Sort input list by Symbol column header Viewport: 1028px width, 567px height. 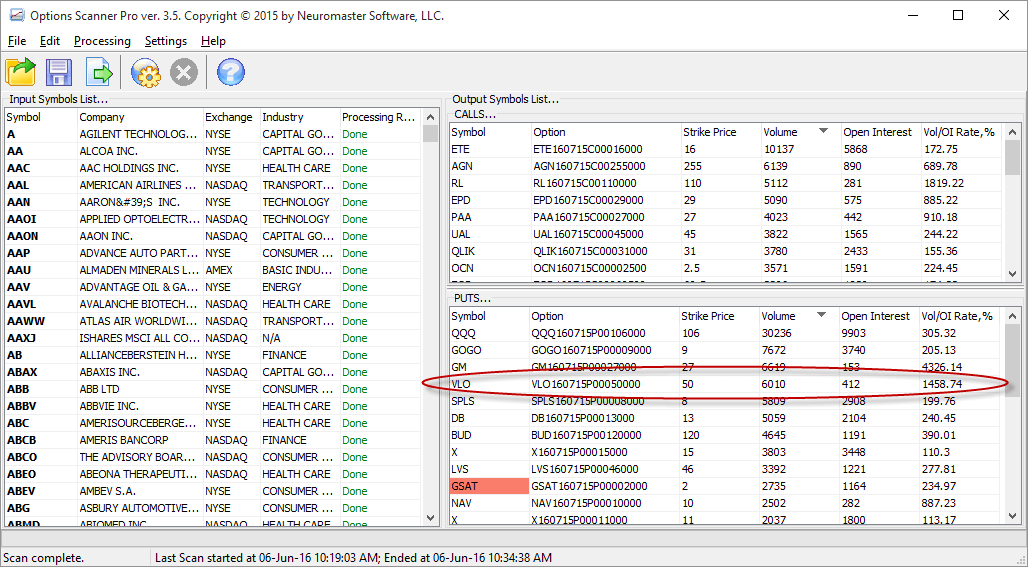[x=41, y=117]
